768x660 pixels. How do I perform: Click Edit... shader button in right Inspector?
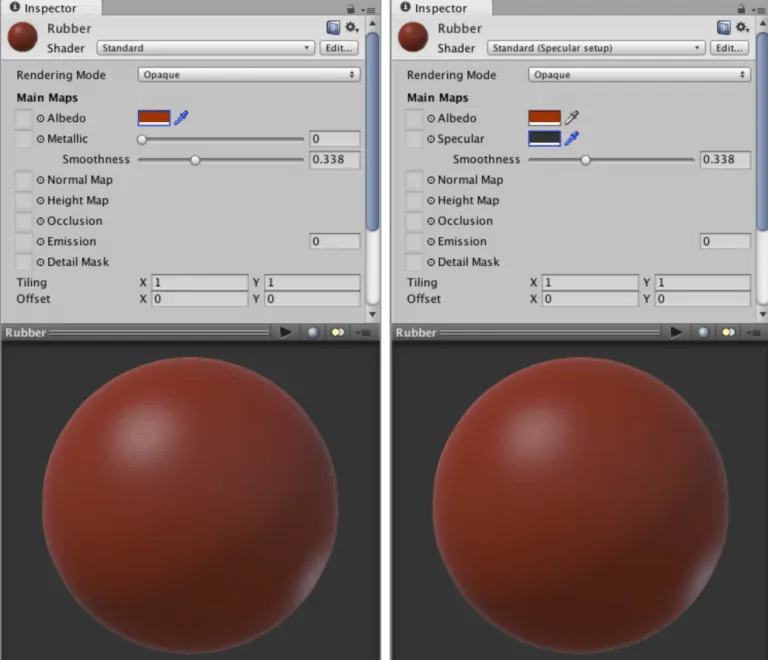729,48
